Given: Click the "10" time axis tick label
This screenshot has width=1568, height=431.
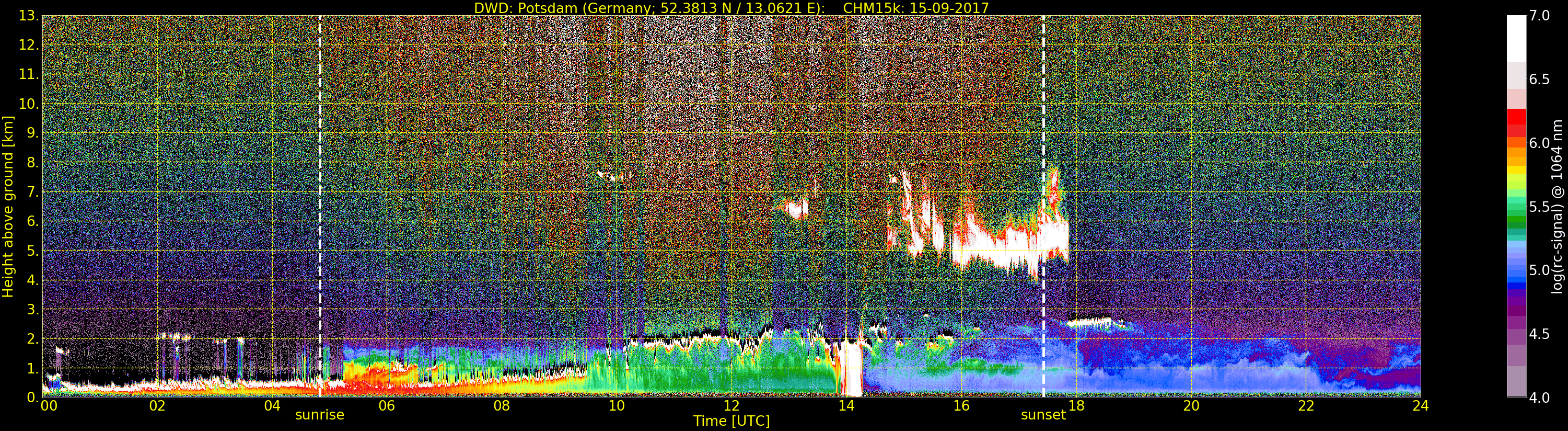Looking at the screenshot, I should (617, 406).
